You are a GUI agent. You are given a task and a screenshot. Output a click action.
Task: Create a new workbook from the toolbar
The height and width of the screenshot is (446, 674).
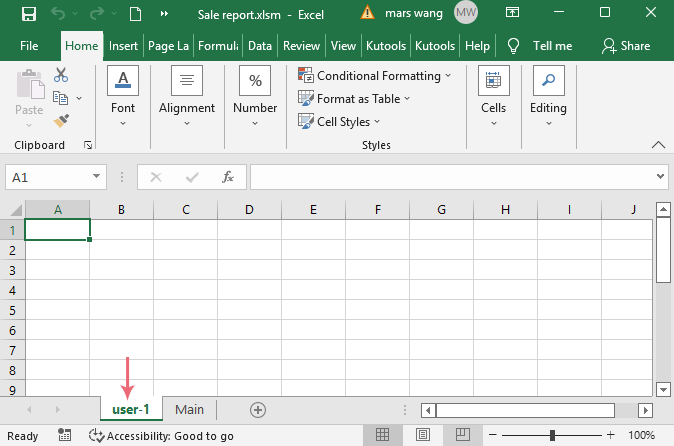(x=135, y=14)
